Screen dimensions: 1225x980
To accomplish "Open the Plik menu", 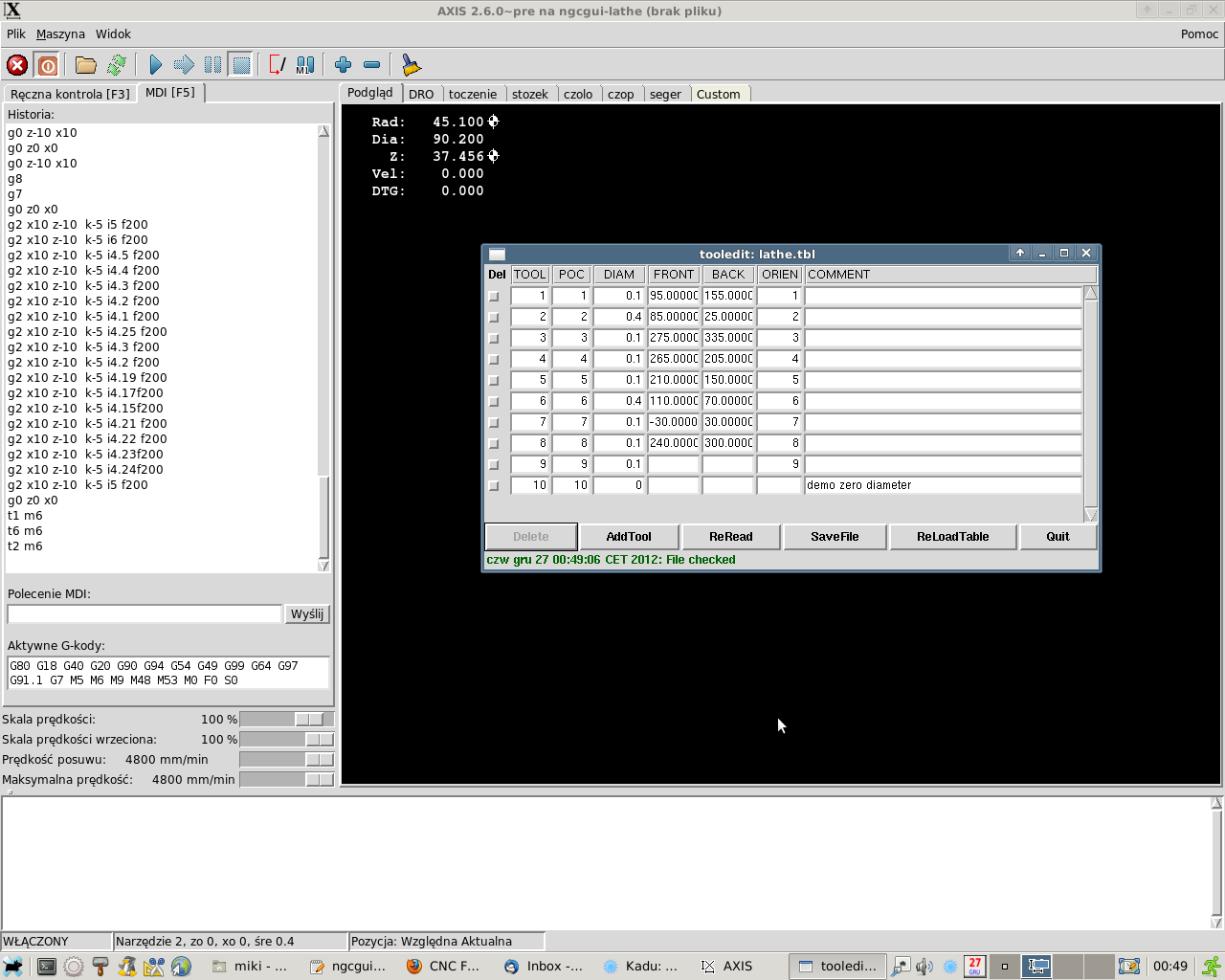I will point(16,33).
